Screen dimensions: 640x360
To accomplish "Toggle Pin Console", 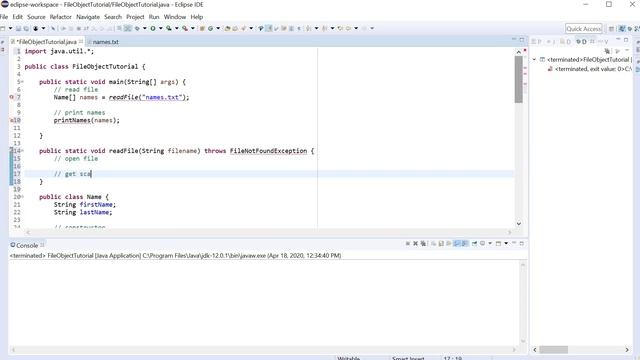I will (474, 244).
